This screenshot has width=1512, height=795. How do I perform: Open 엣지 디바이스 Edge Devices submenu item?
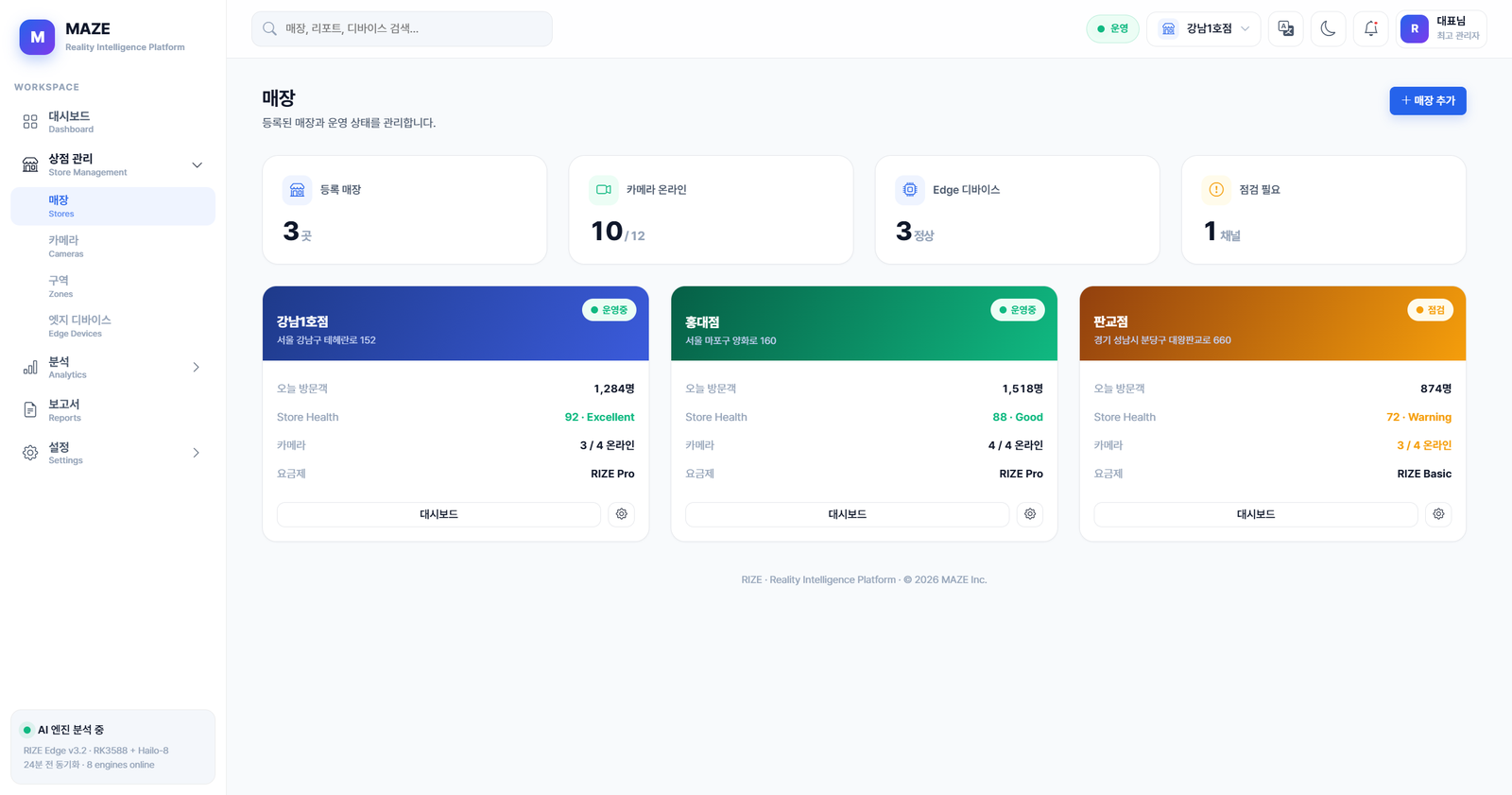[112, 326]
